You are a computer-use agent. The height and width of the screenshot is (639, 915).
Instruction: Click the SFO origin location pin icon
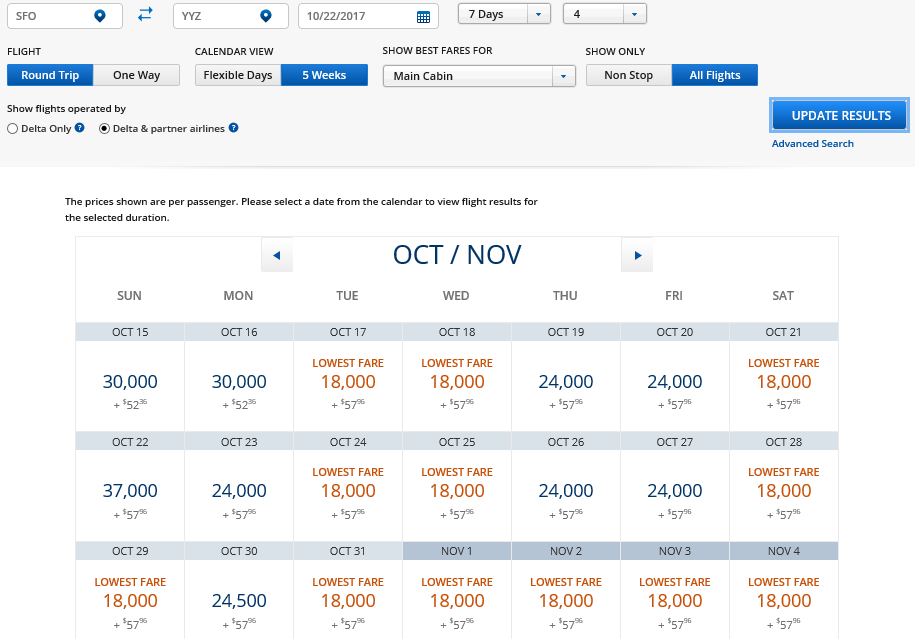tap(99, 16)
